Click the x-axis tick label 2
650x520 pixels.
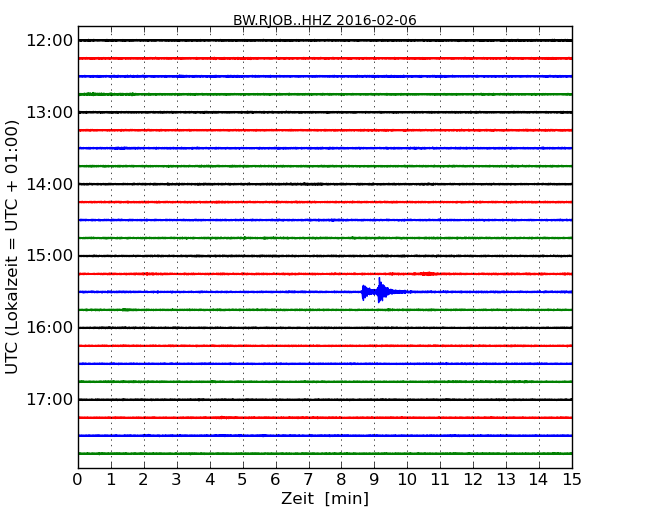tap(143, 479)
